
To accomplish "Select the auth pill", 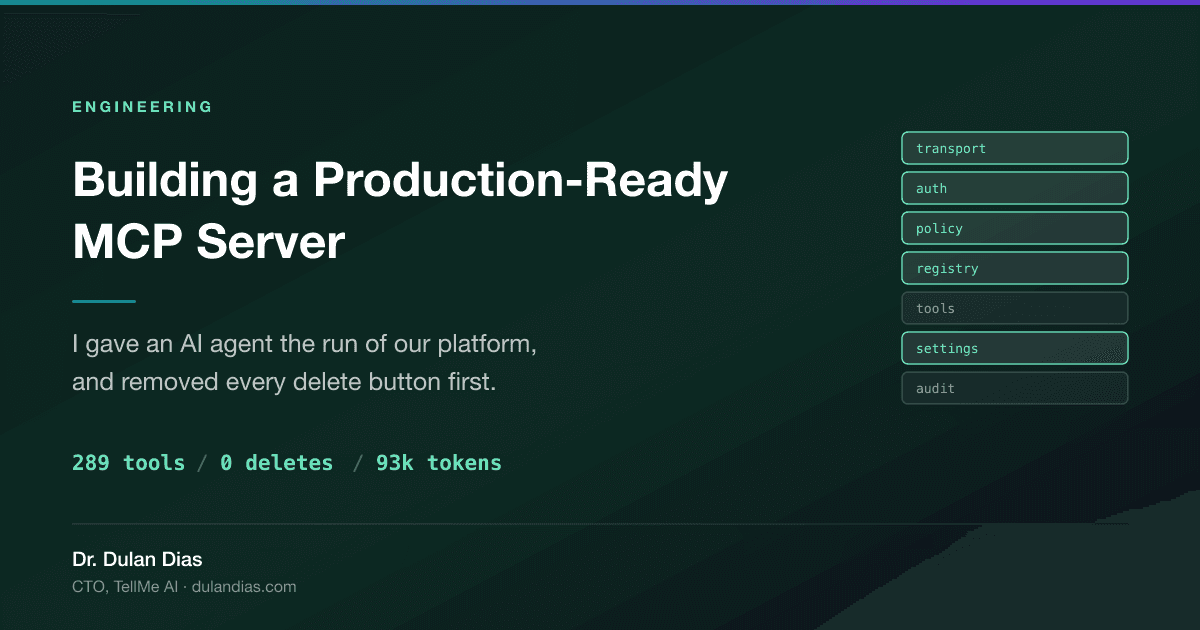I will (x=1015, y=188).
